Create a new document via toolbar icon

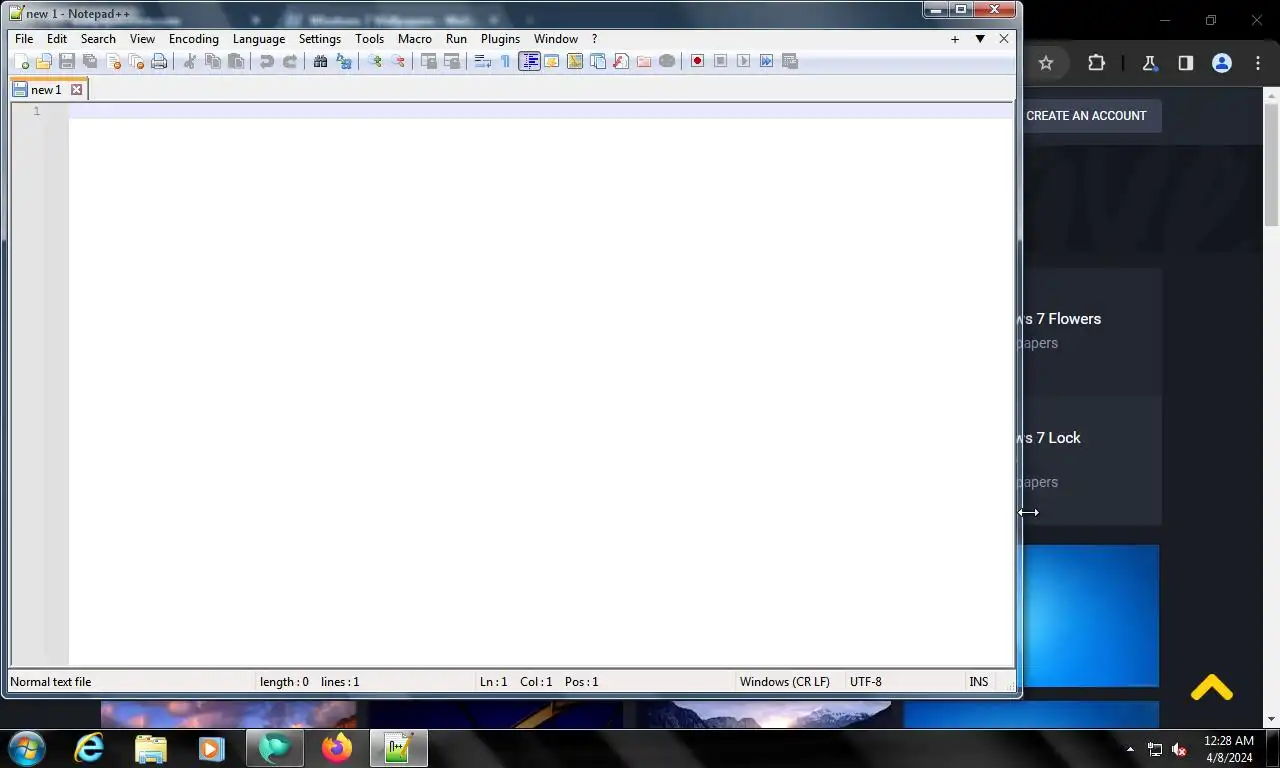coord(21,61)
